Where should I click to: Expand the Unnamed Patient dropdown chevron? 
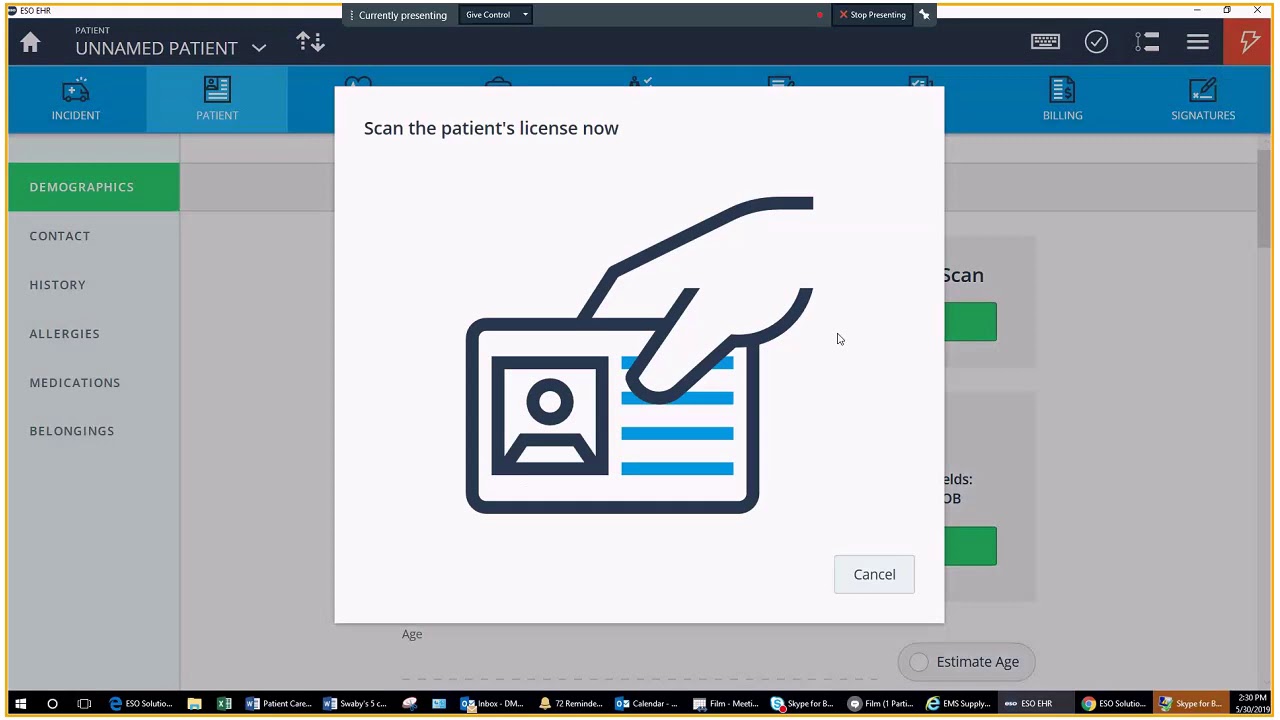[x=259, y=48]
